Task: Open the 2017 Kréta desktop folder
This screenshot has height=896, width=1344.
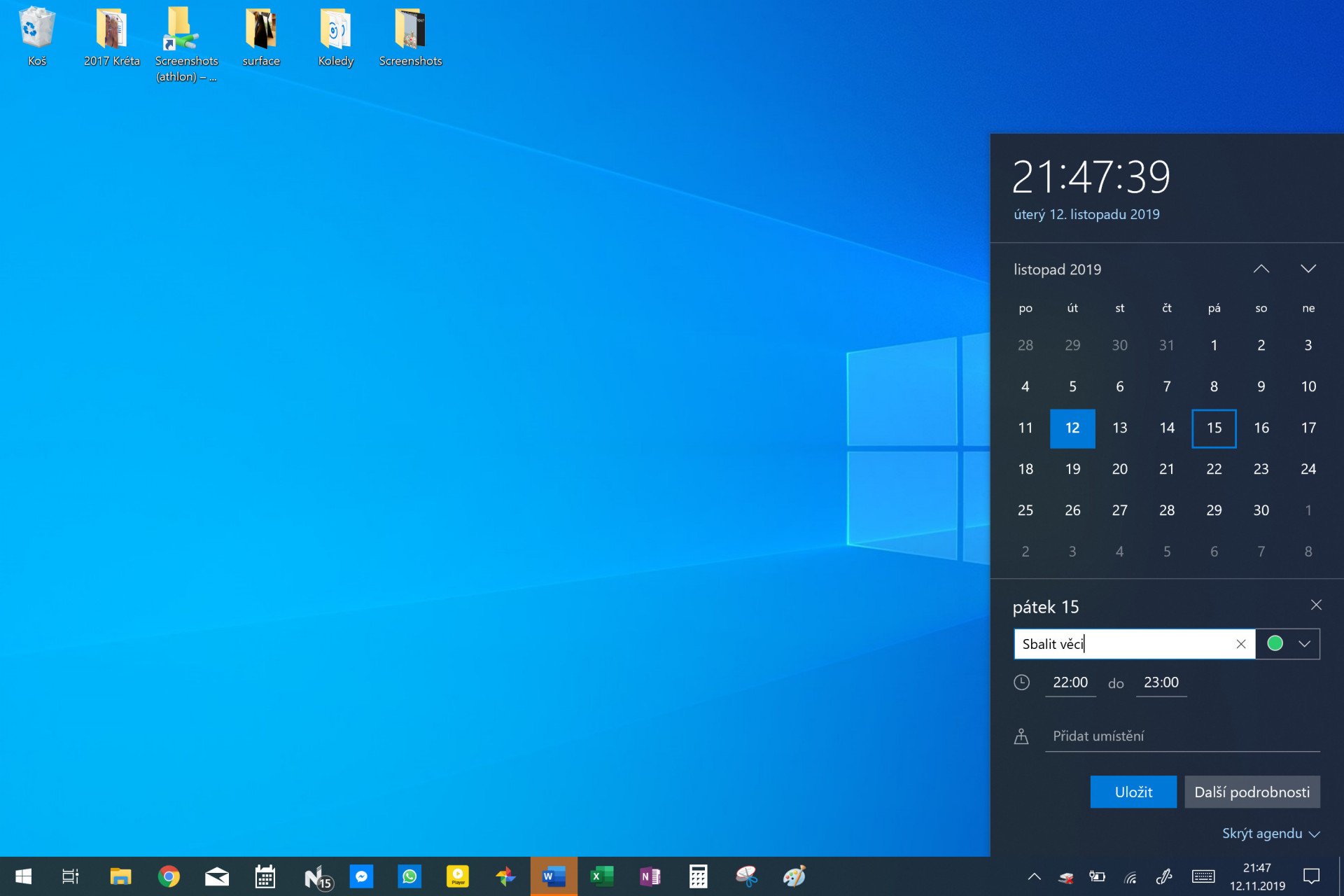Action: coord(111,36)
